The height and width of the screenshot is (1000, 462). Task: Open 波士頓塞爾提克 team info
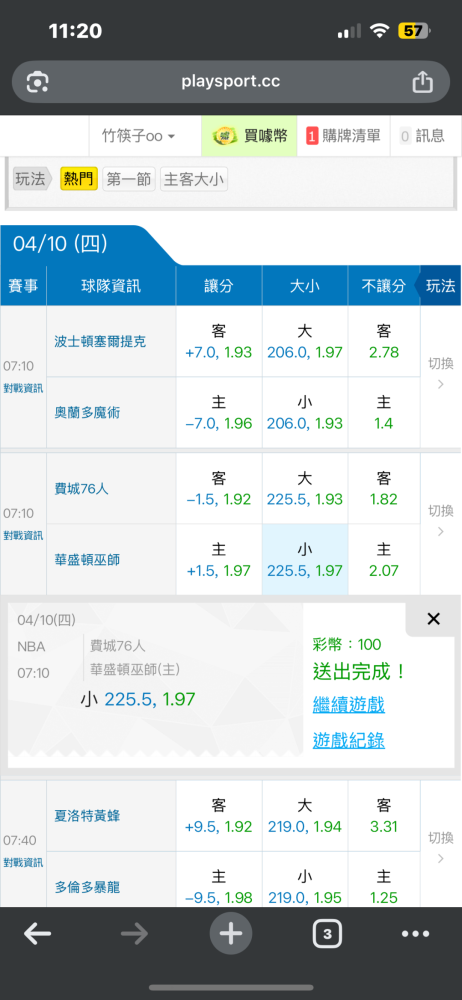(x=100, y=341)
